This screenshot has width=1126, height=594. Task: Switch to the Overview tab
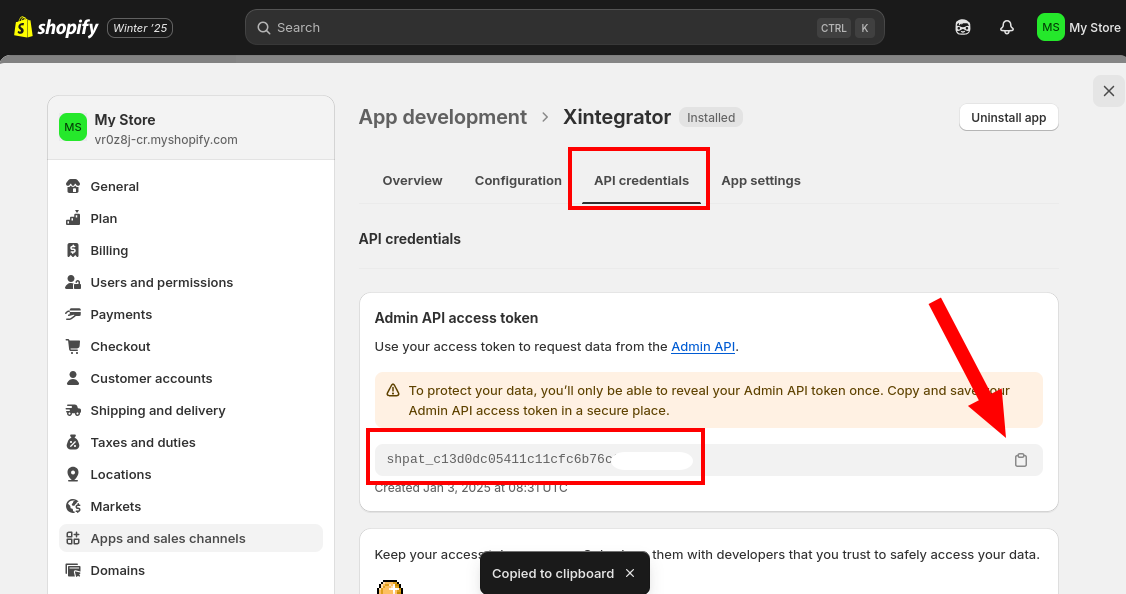click(412, 181)
